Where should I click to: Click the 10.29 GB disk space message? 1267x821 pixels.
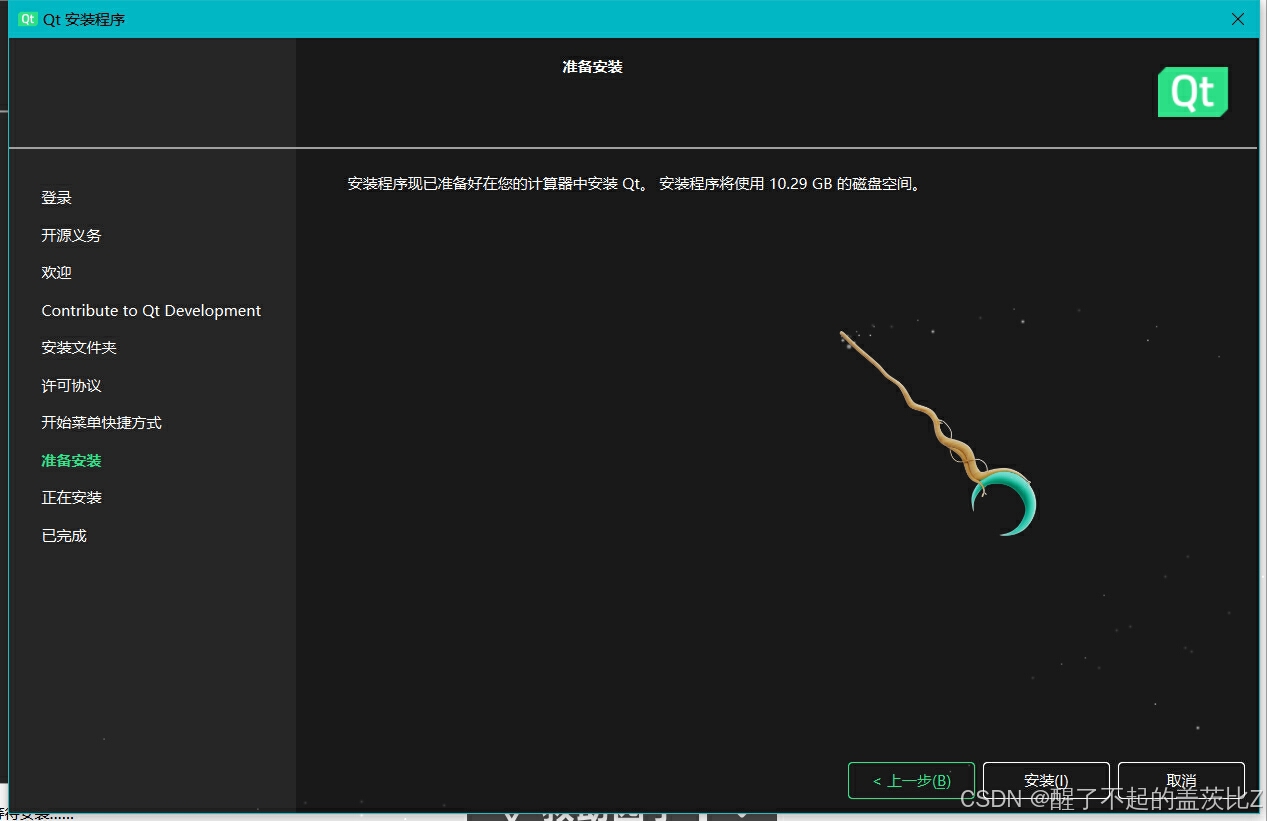[x=634, y=184]
